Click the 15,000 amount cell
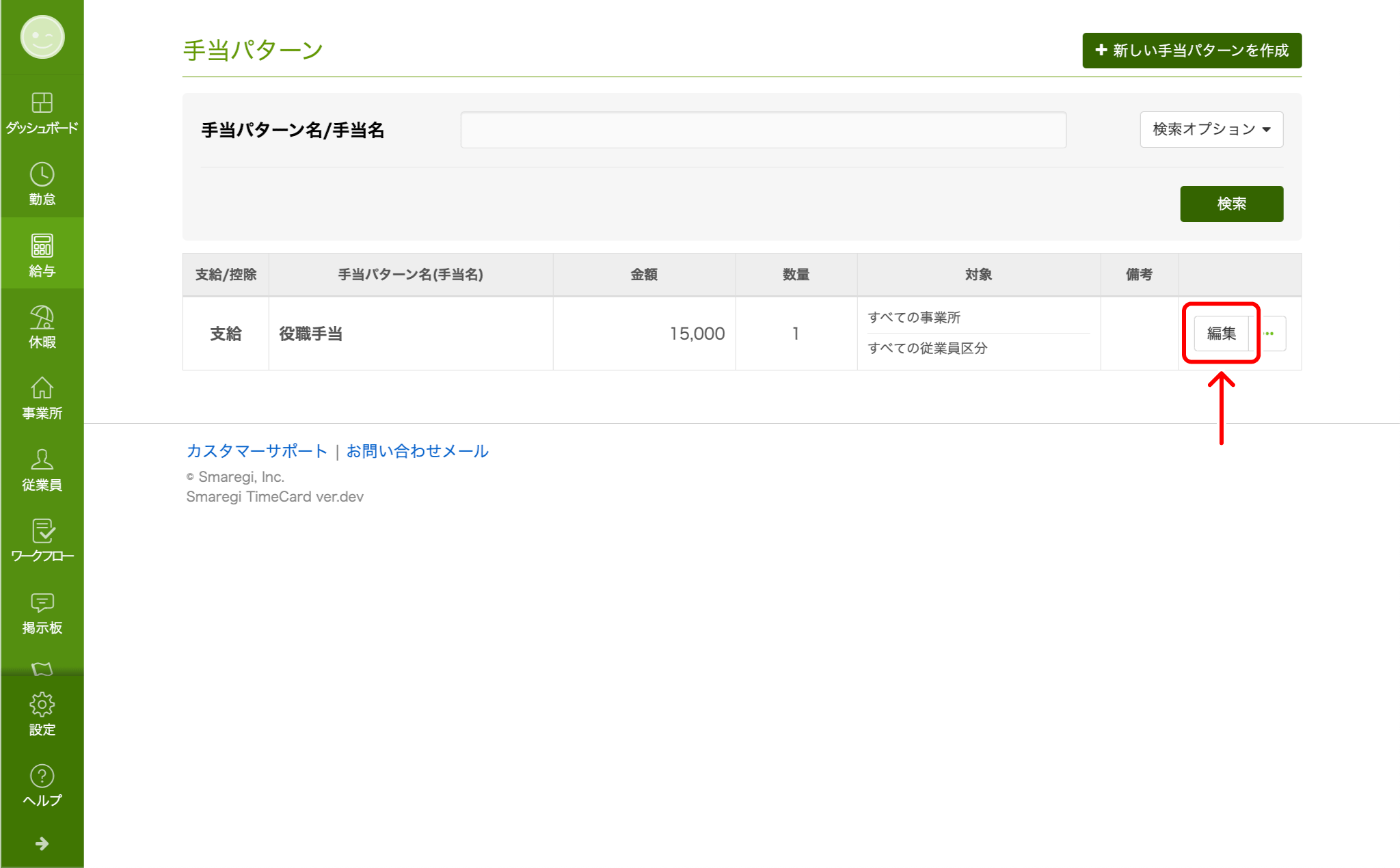1400x868 pixels. [644, 334]
